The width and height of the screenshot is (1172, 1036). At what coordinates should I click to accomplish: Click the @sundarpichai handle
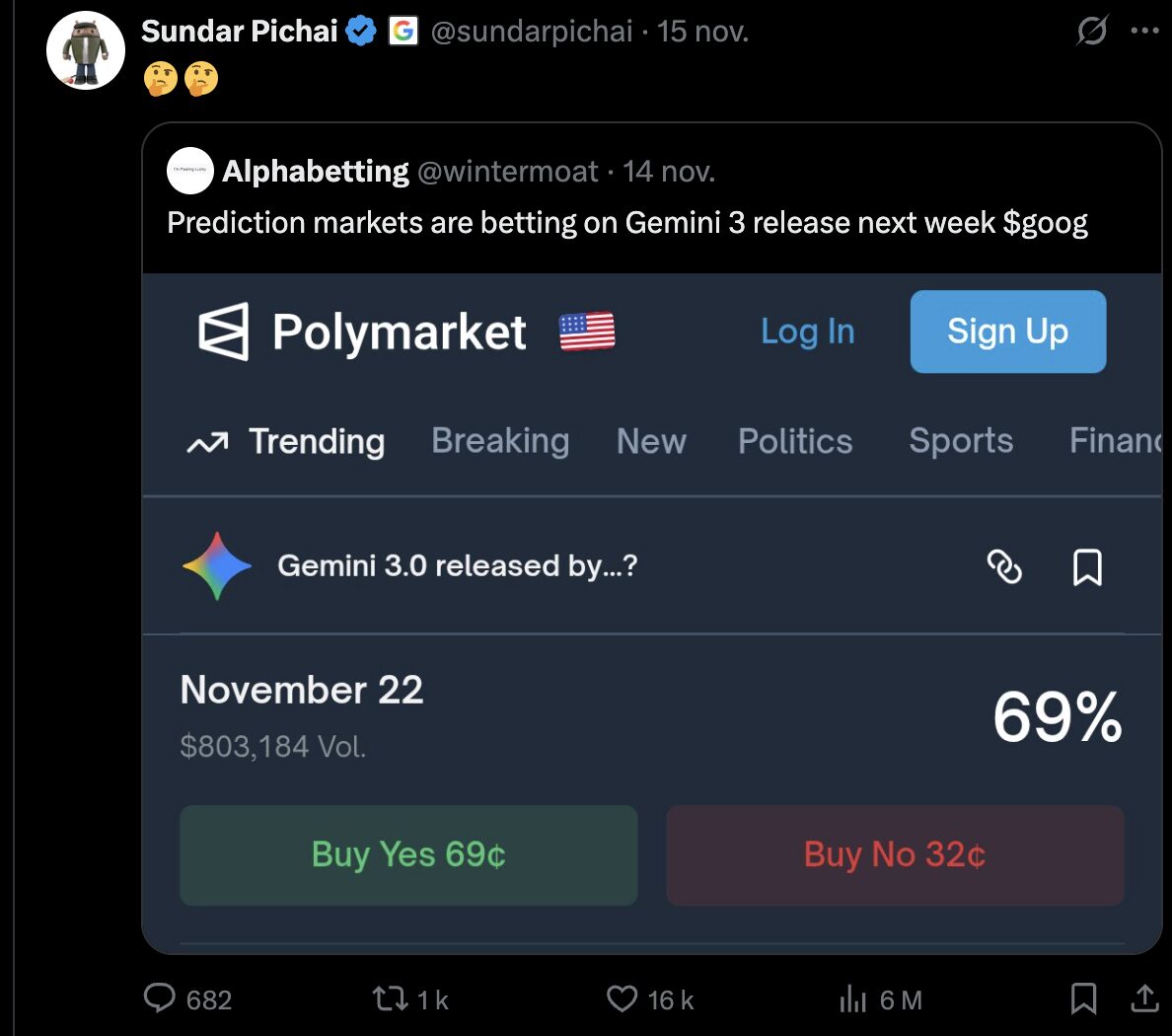(x=532, y=32)
